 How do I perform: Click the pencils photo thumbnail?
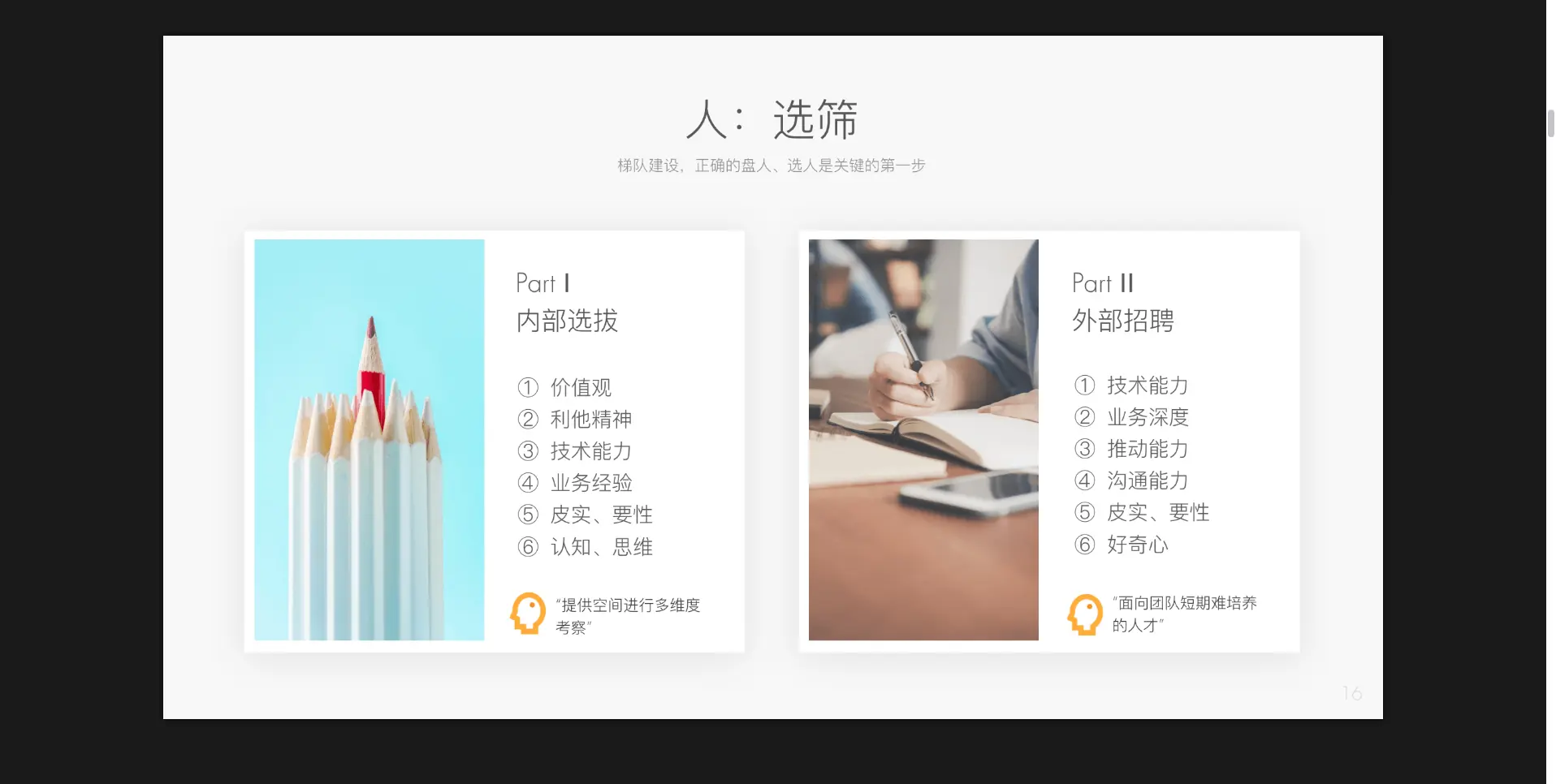370,440
